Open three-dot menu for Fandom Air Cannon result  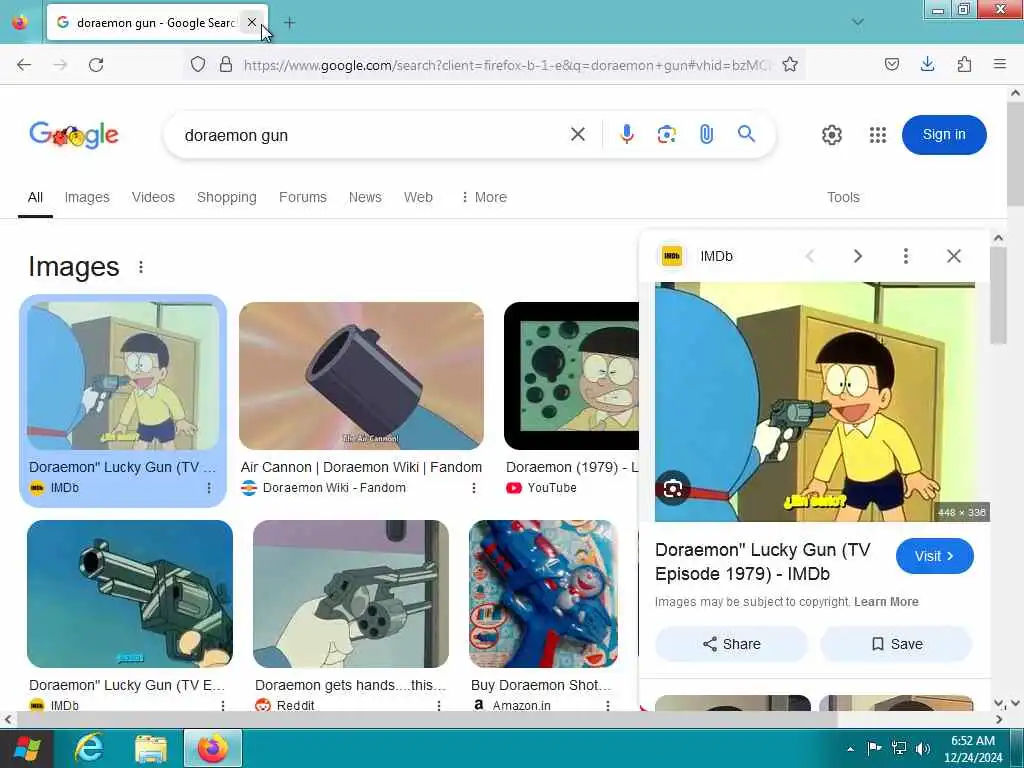473,488
